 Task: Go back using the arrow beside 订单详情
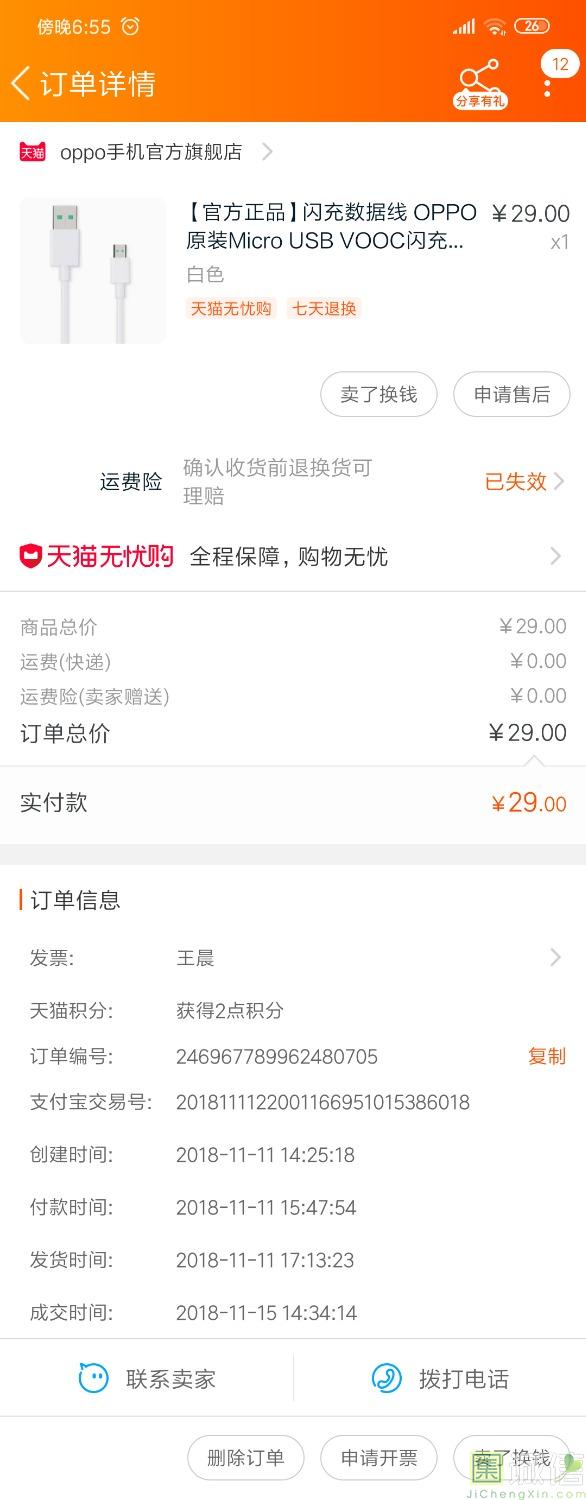(x=21, y=83)
